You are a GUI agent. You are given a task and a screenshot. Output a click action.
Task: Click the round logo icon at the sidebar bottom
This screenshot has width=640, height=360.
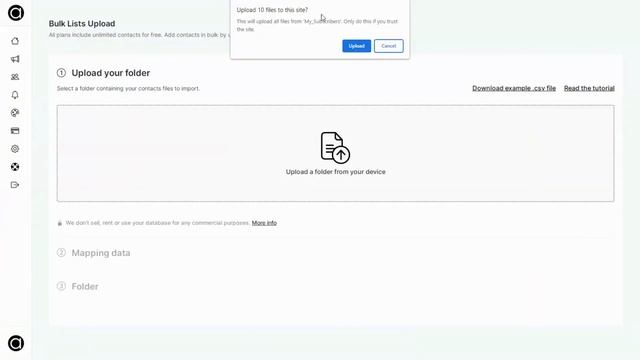tap(16, 343)
